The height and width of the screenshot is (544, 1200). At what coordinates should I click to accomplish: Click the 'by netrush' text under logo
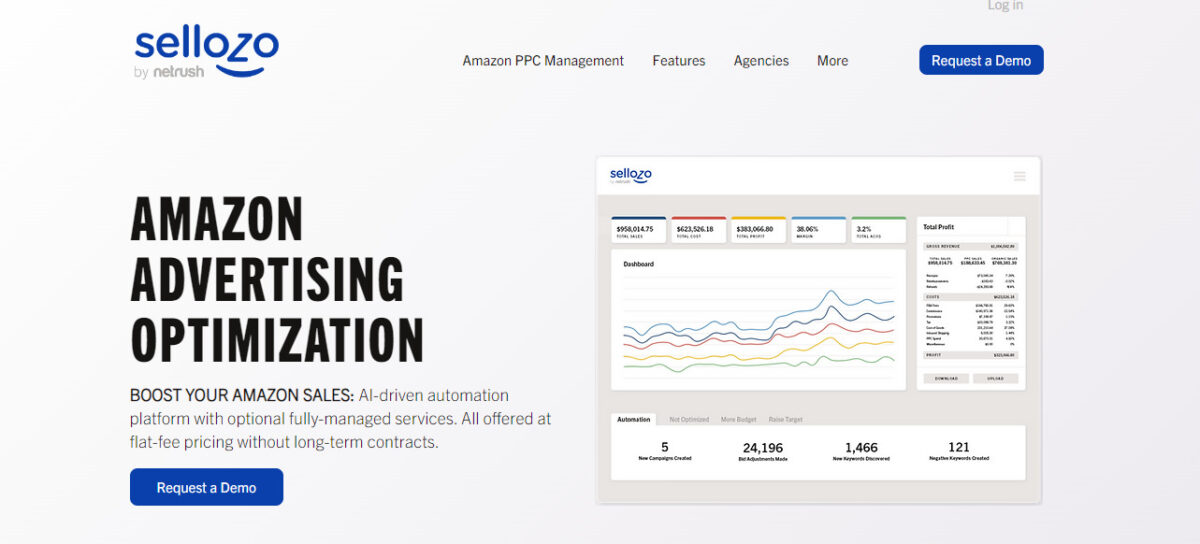(169, 71)
